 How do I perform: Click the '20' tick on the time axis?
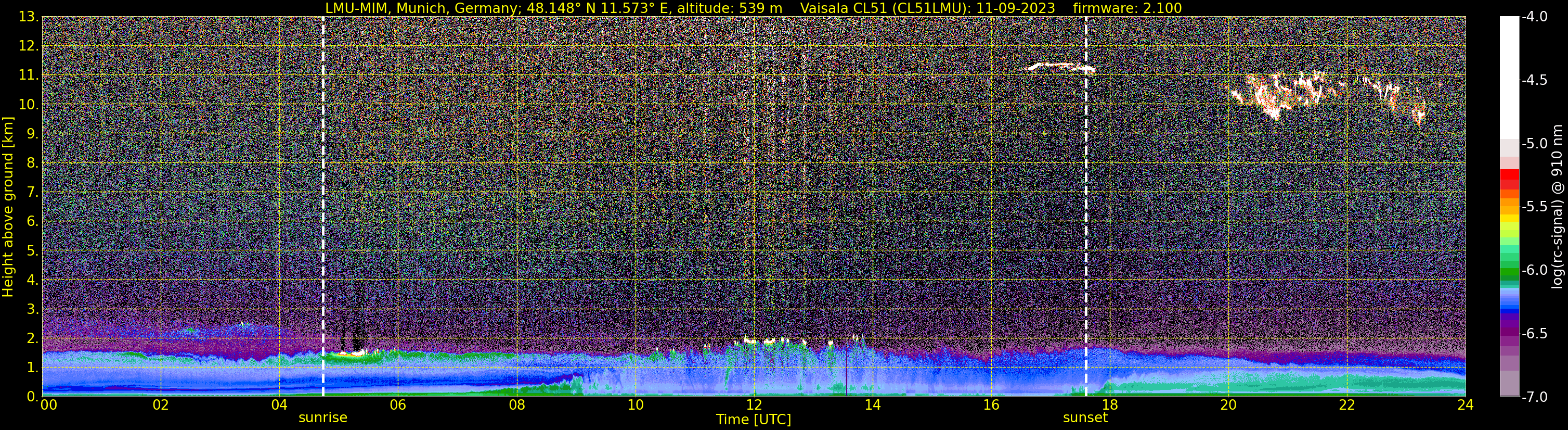pos(1228,405)
